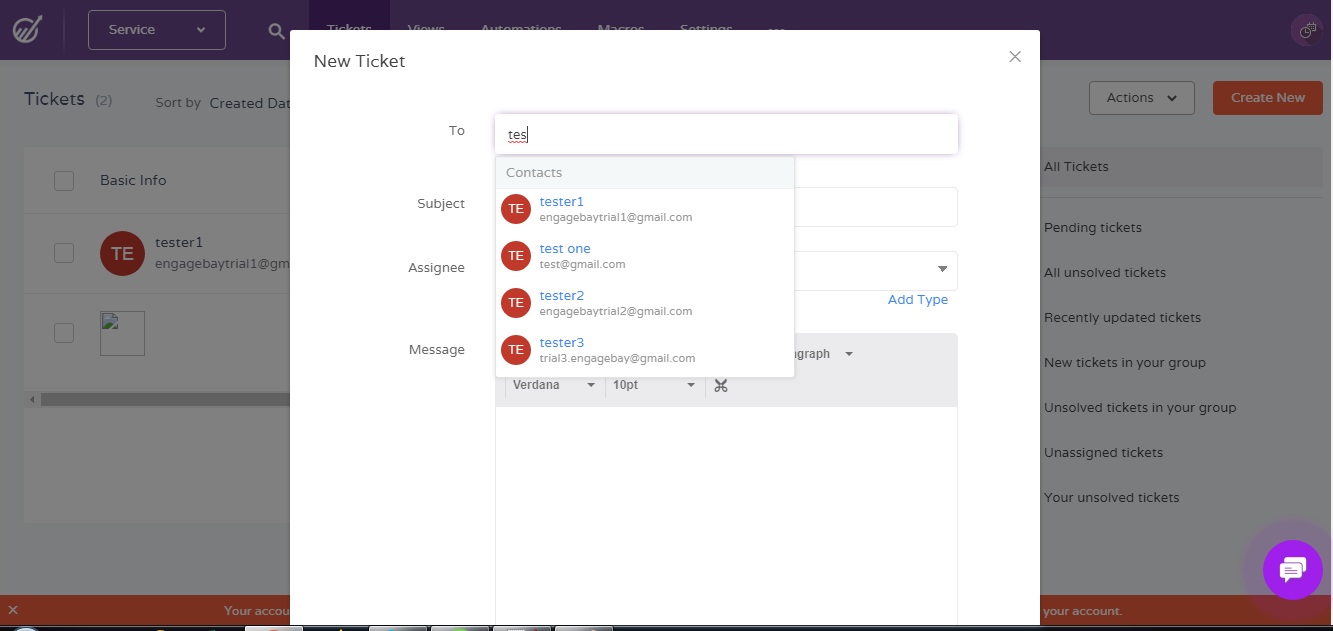This screenshot has width=1333, height=631.
Task: Click the editor's scissors icon
Action: click(721, 385)
